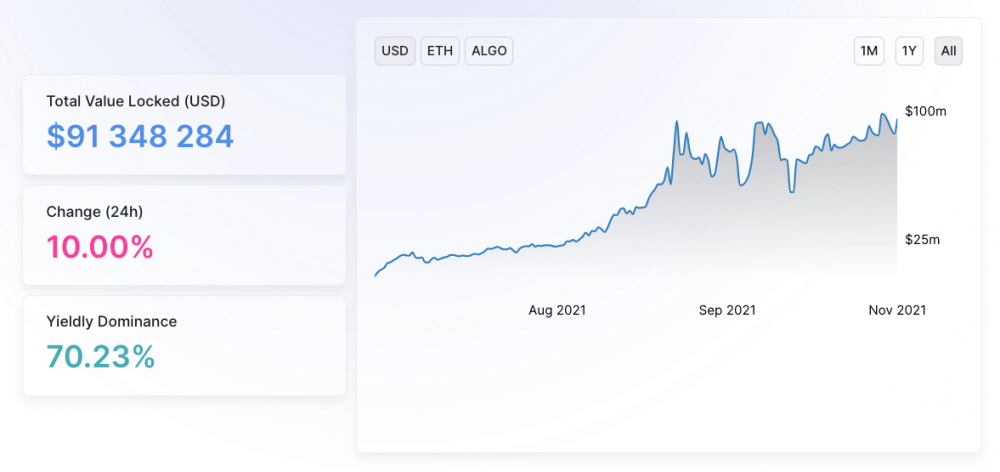Click the 70.23% dominance value
This screenshot has height=472, width=1000.
point(101,357)
